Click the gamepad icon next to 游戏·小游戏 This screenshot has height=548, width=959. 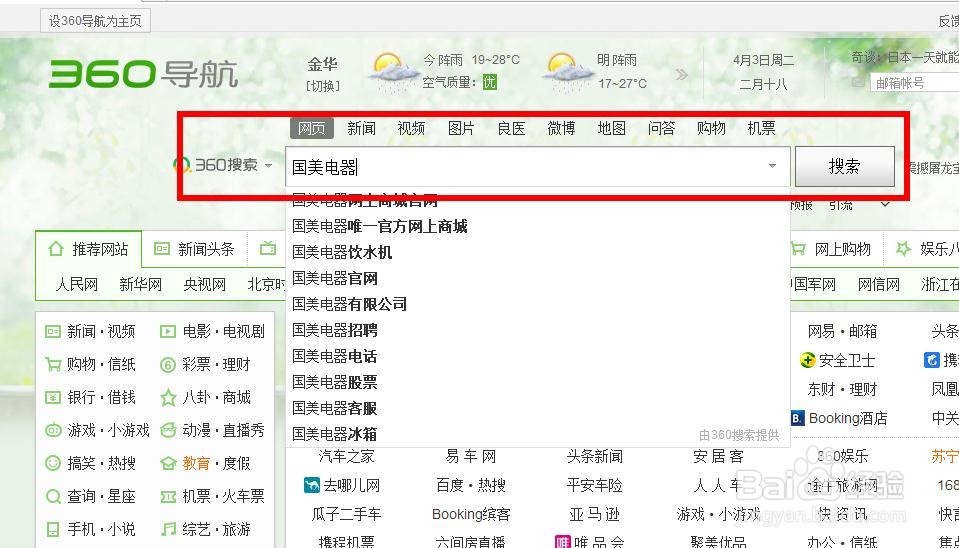pyautogui.click(x=53, y=430)
